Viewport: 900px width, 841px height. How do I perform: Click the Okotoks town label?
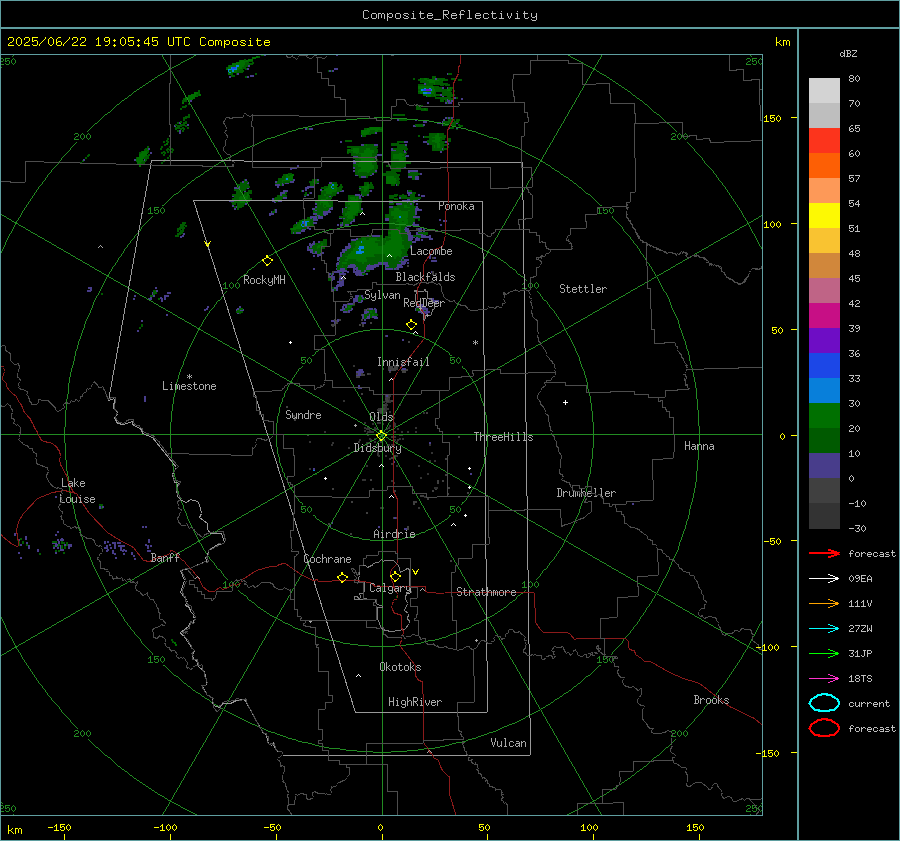(x=400, y=667)
